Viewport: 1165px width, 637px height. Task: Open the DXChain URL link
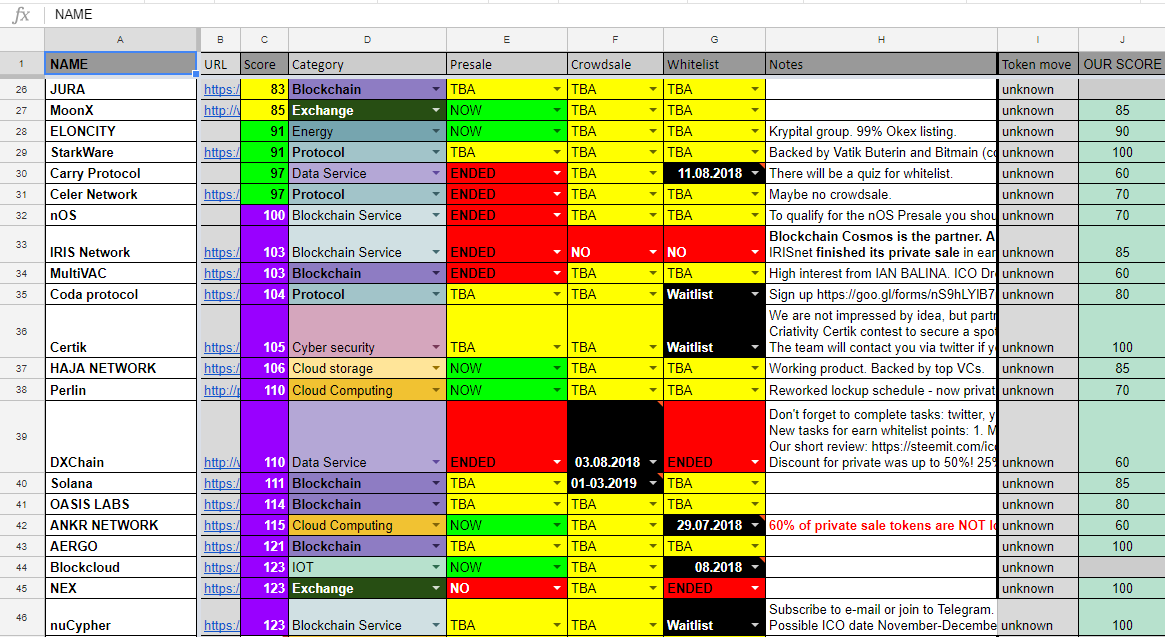(221, 462)
